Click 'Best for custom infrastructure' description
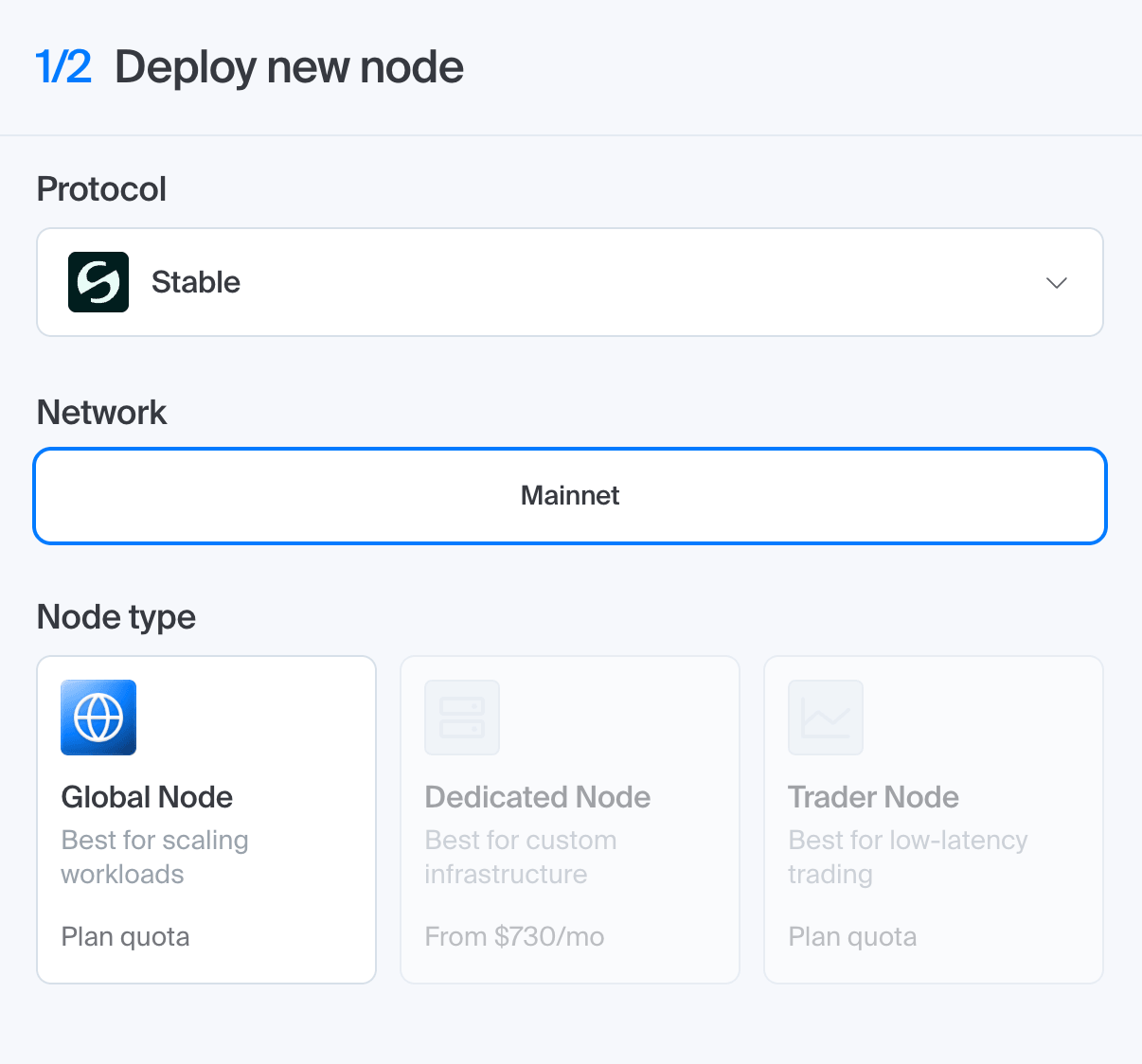The height and width of the screenshot is (1064, 1142). [521, 857]
